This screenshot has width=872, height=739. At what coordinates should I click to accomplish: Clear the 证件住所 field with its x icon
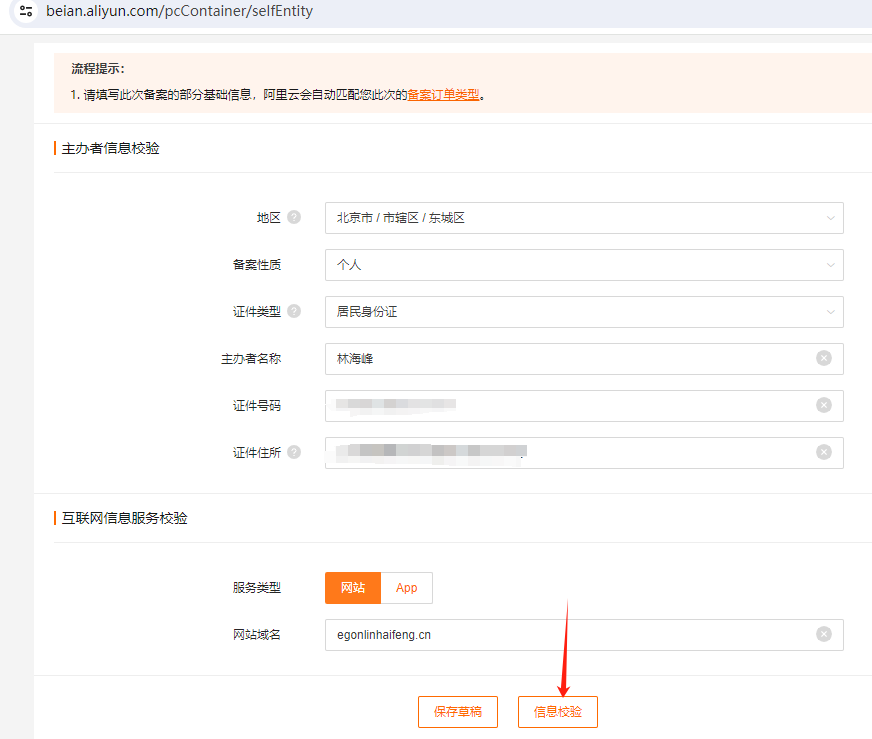pyautogui.click(x=823, y=452)
